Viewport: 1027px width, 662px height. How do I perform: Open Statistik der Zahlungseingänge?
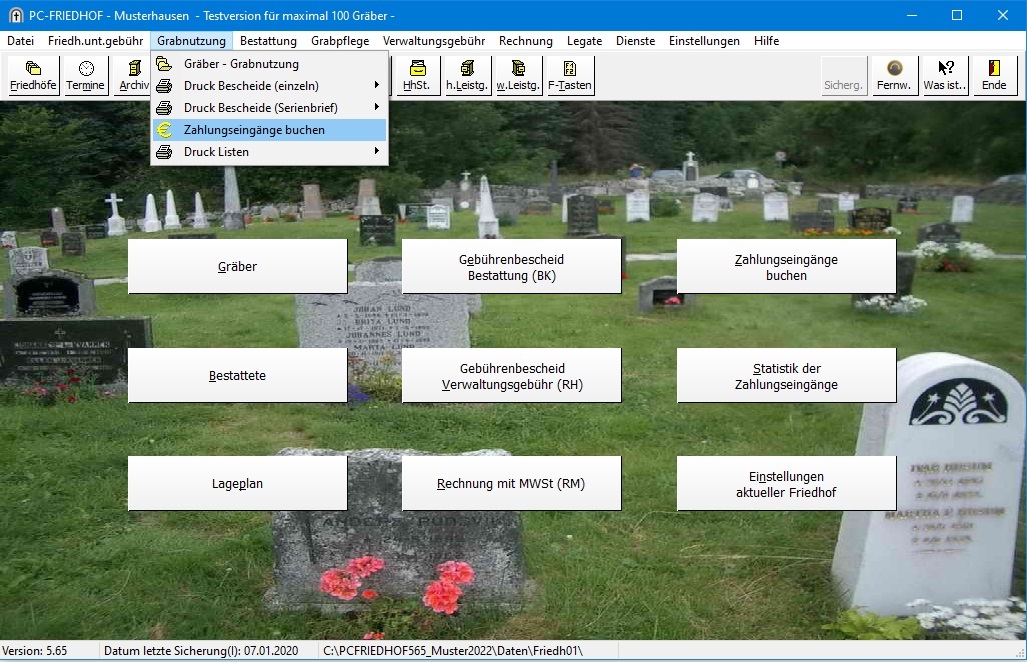[786, 376]
